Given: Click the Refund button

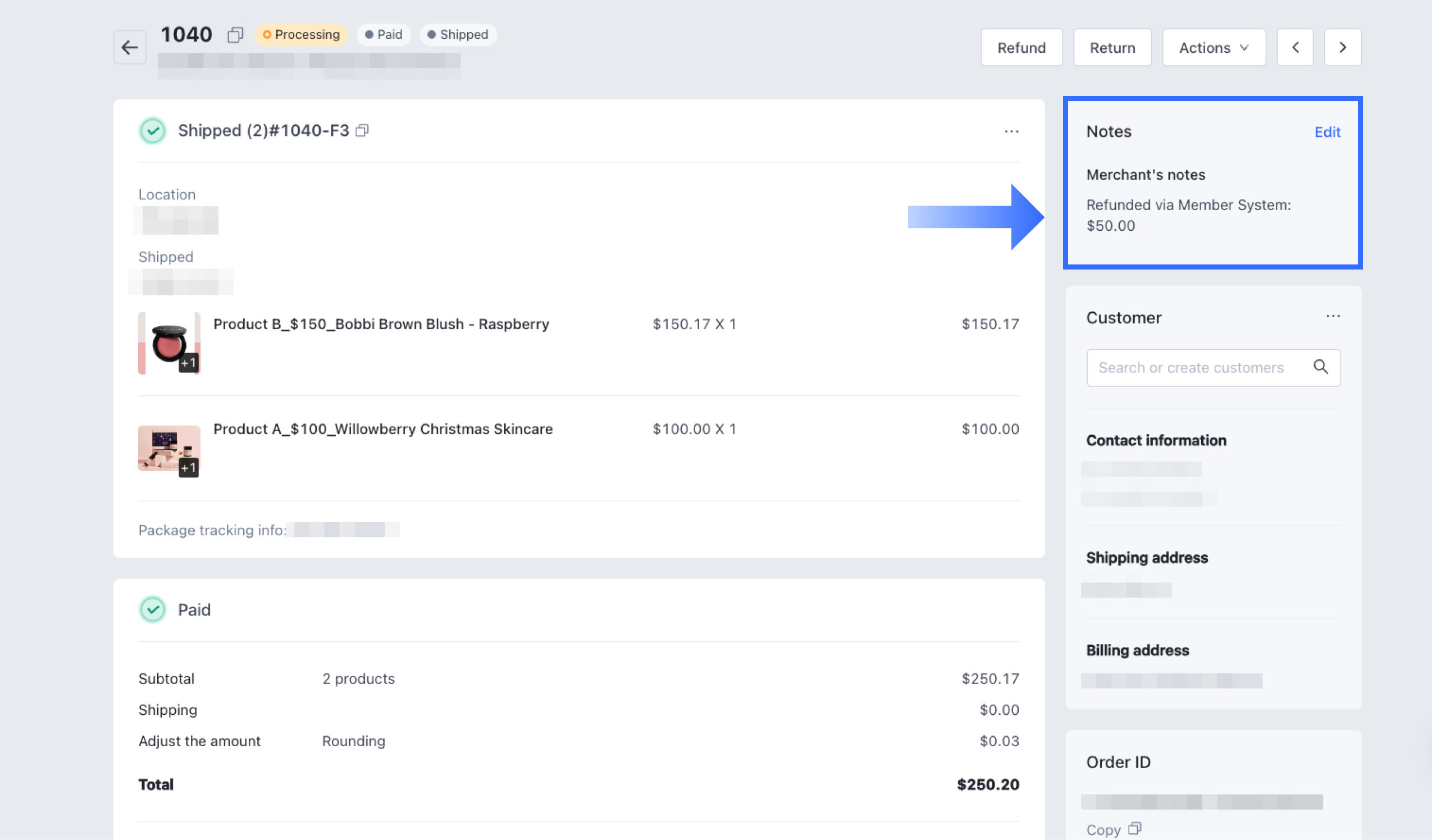Looking at the screenshot, I should pos(1021,48).
